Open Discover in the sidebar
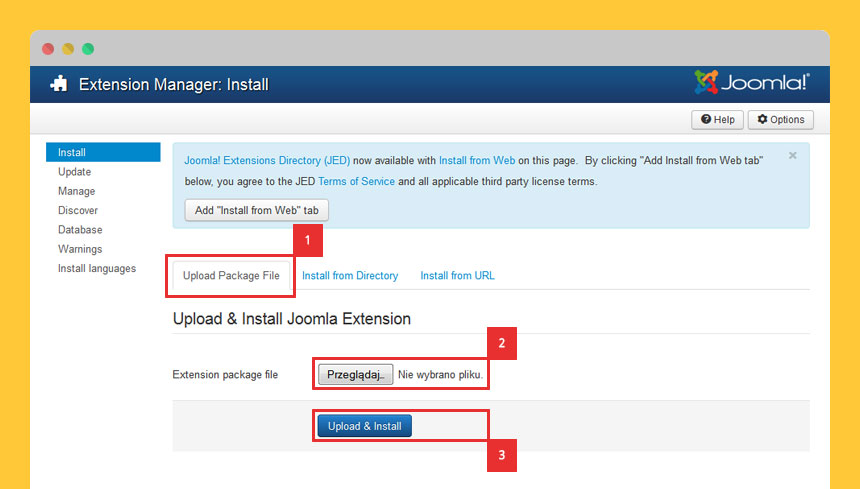The width and height of the screenshot is (860, 489). 78,211
